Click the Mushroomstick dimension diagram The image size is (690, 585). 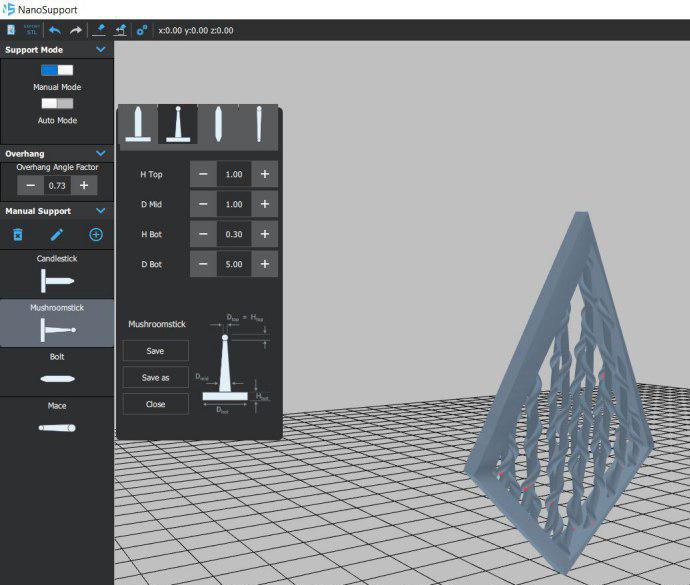232,364
